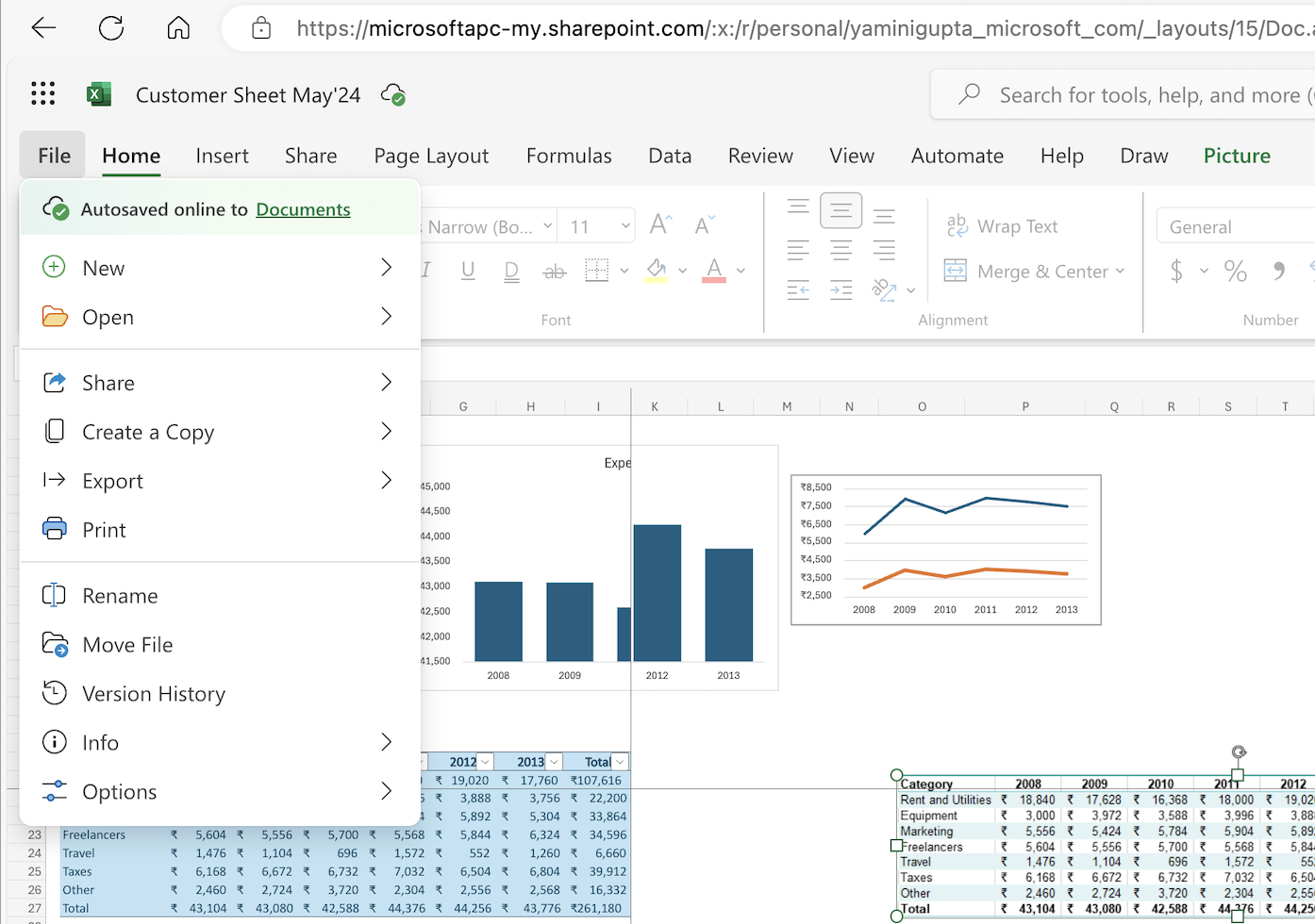Click the Print icon in File menu
The image size is (1315, 924).
click(x=55, y=529)
